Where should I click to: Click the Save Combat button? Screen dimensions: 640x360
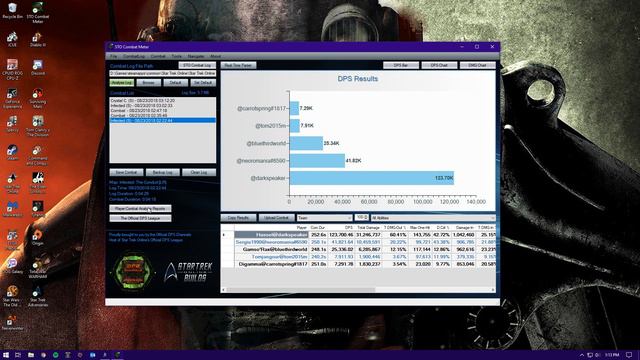126,172
